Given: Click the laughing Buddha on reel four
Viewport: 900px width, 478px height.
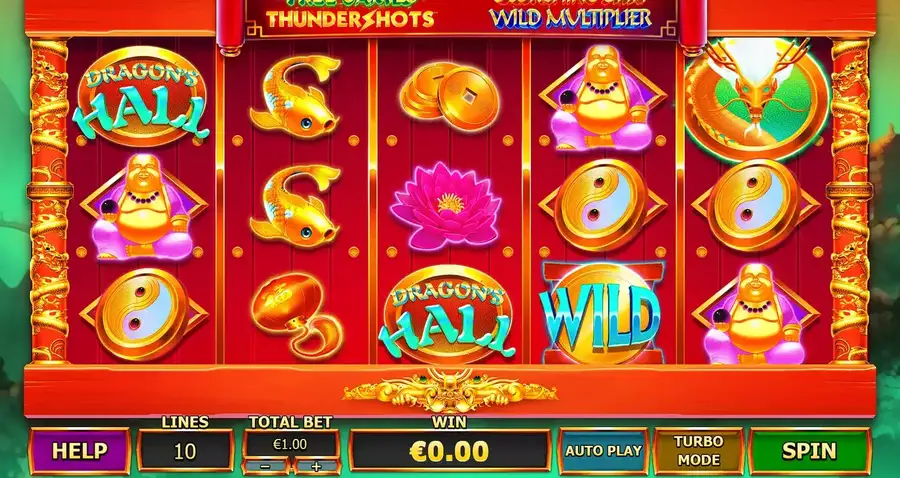Looking at the screenshot, I should click(602, 99).
